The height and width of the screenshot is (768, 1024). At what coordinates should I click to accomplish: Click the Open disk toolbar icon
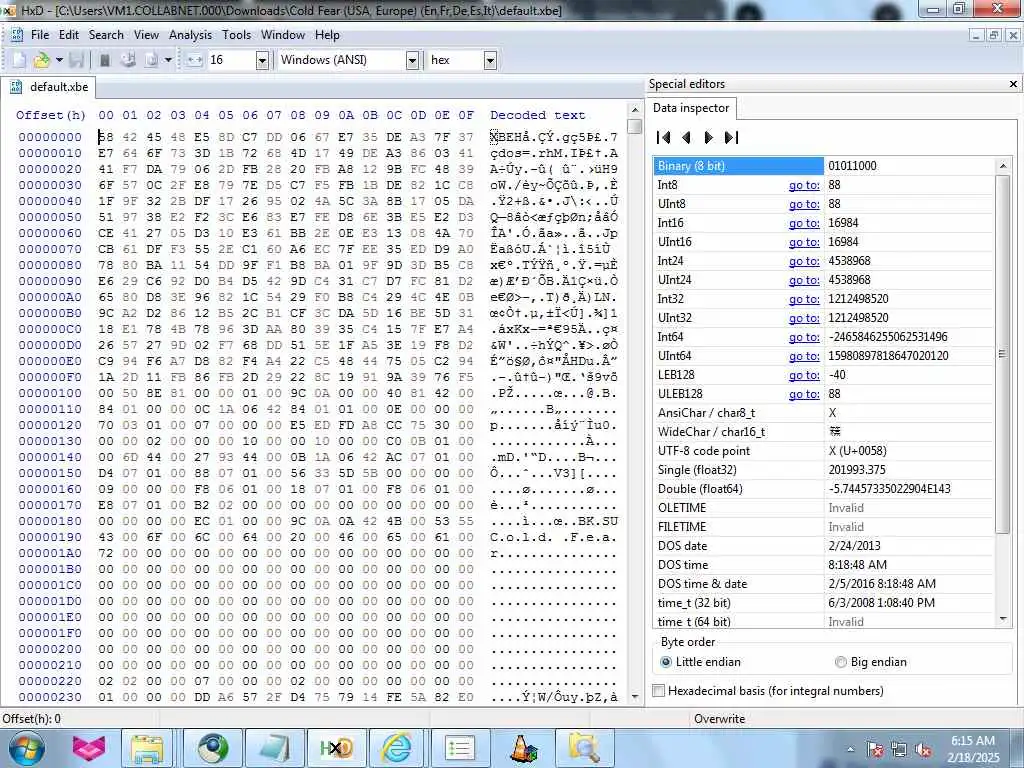[128, 60]
